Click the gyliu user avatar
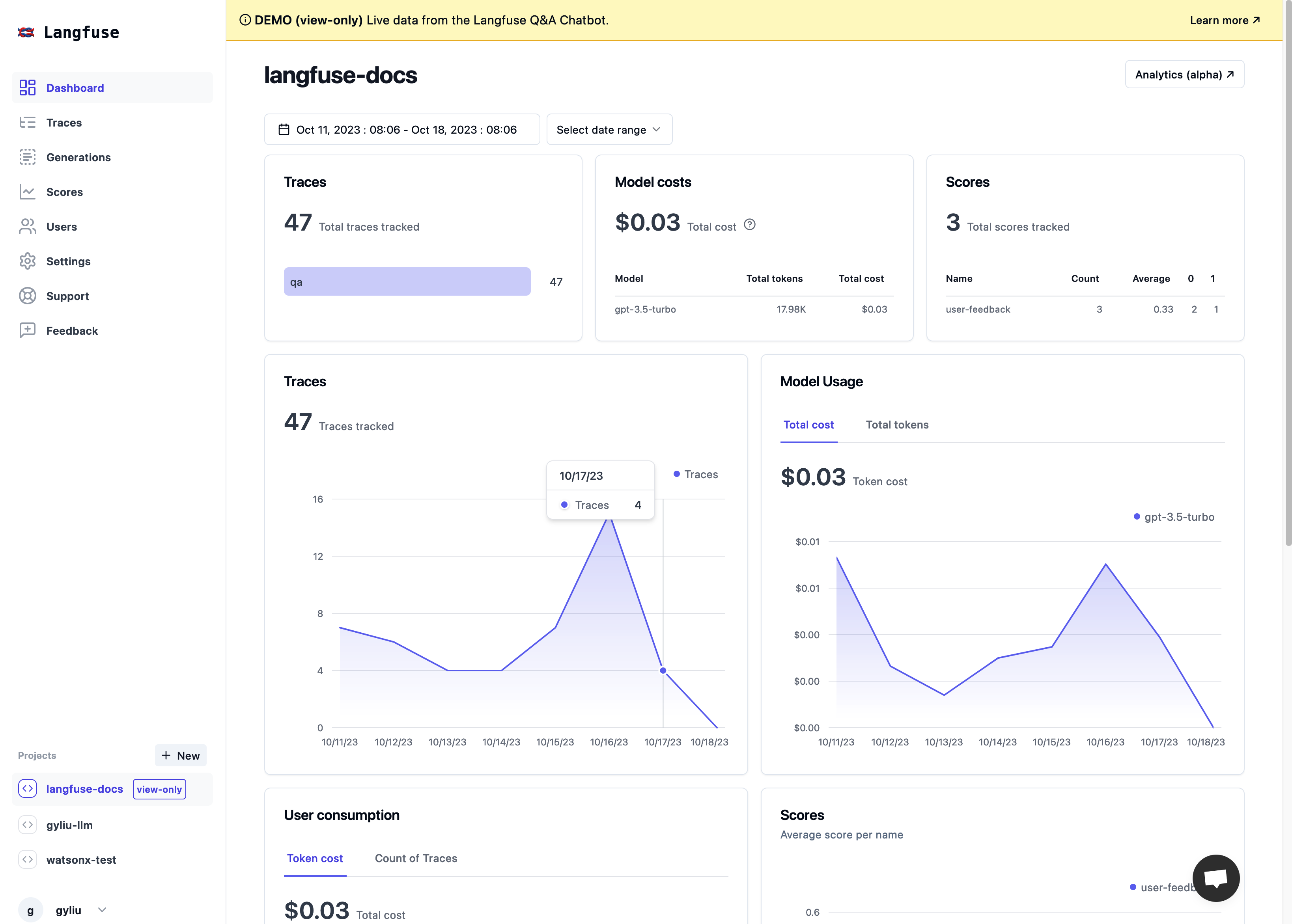This screenshot has height=924, width=1292. click(x=31, y=910)
